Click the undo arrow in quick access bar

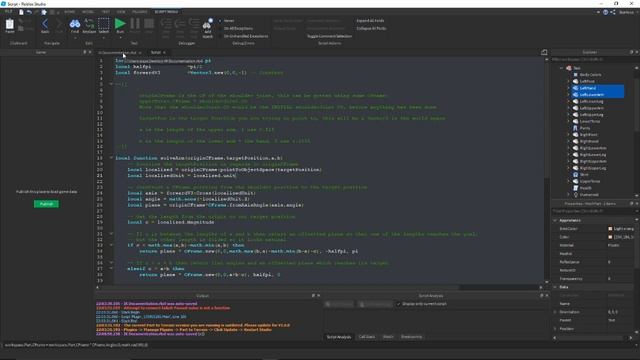point(29,12)
